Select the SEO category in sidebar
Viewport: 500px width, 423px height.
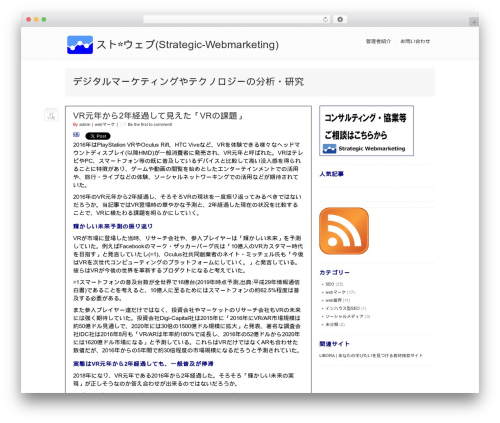point(330,284)
